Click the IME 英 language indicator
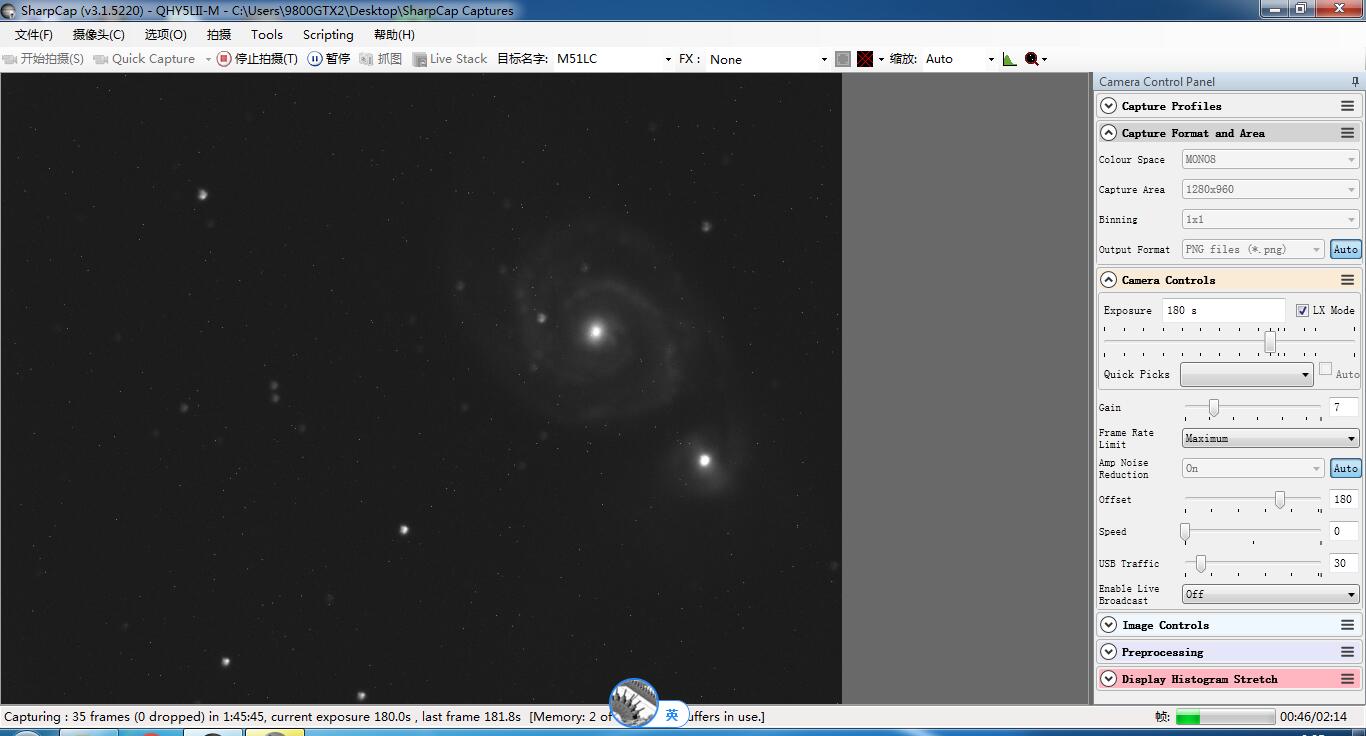Image resolution: width=1366 pixels, height=736 pixels. [672, 715]
